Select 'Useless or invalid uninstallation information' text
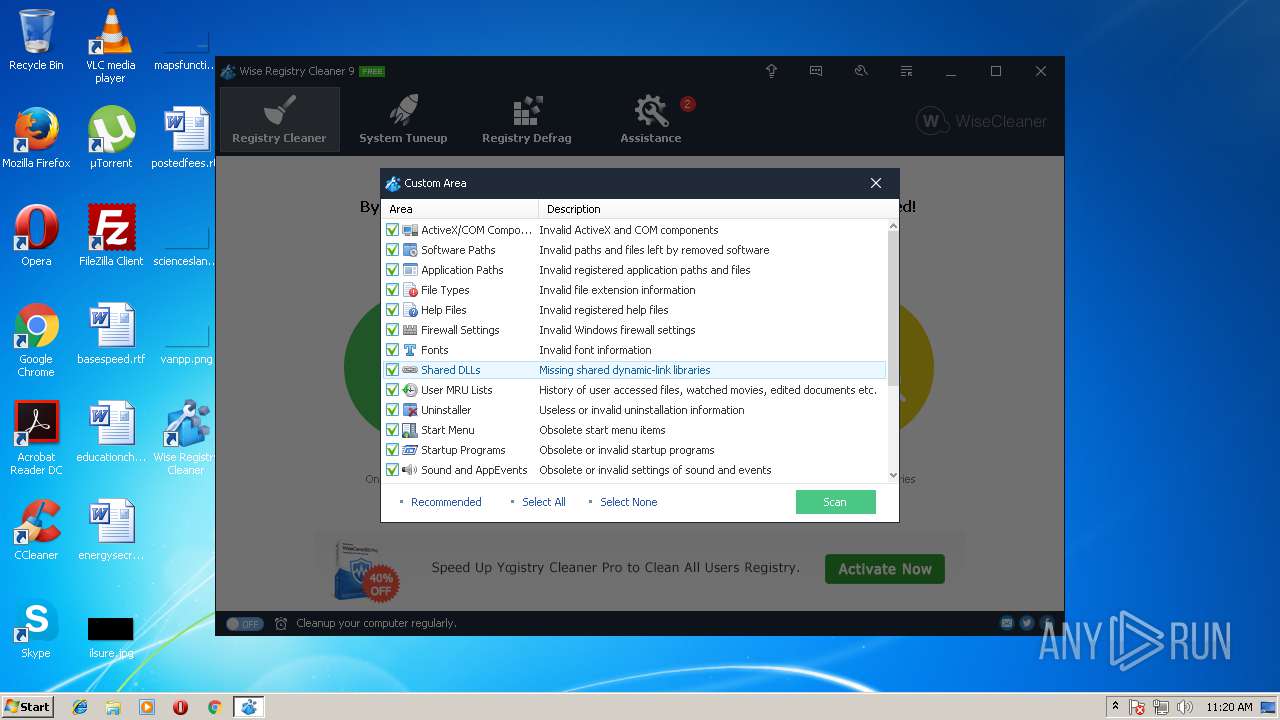The image size is (1280, 720). click(x=642, y=410)
